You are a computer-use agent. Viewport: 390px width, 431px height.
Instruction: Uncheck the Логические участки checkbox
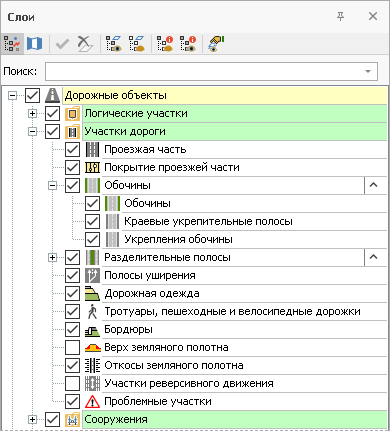pyautogui.click(x=53, y=114)
